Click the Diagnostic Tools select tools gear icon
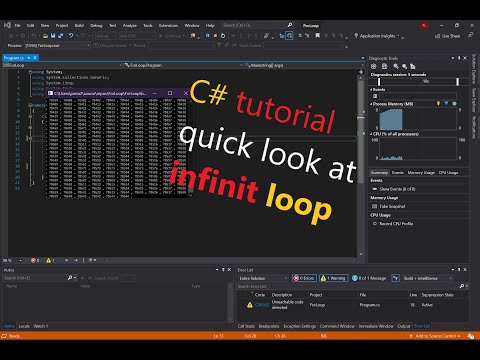 pos(374,66)
